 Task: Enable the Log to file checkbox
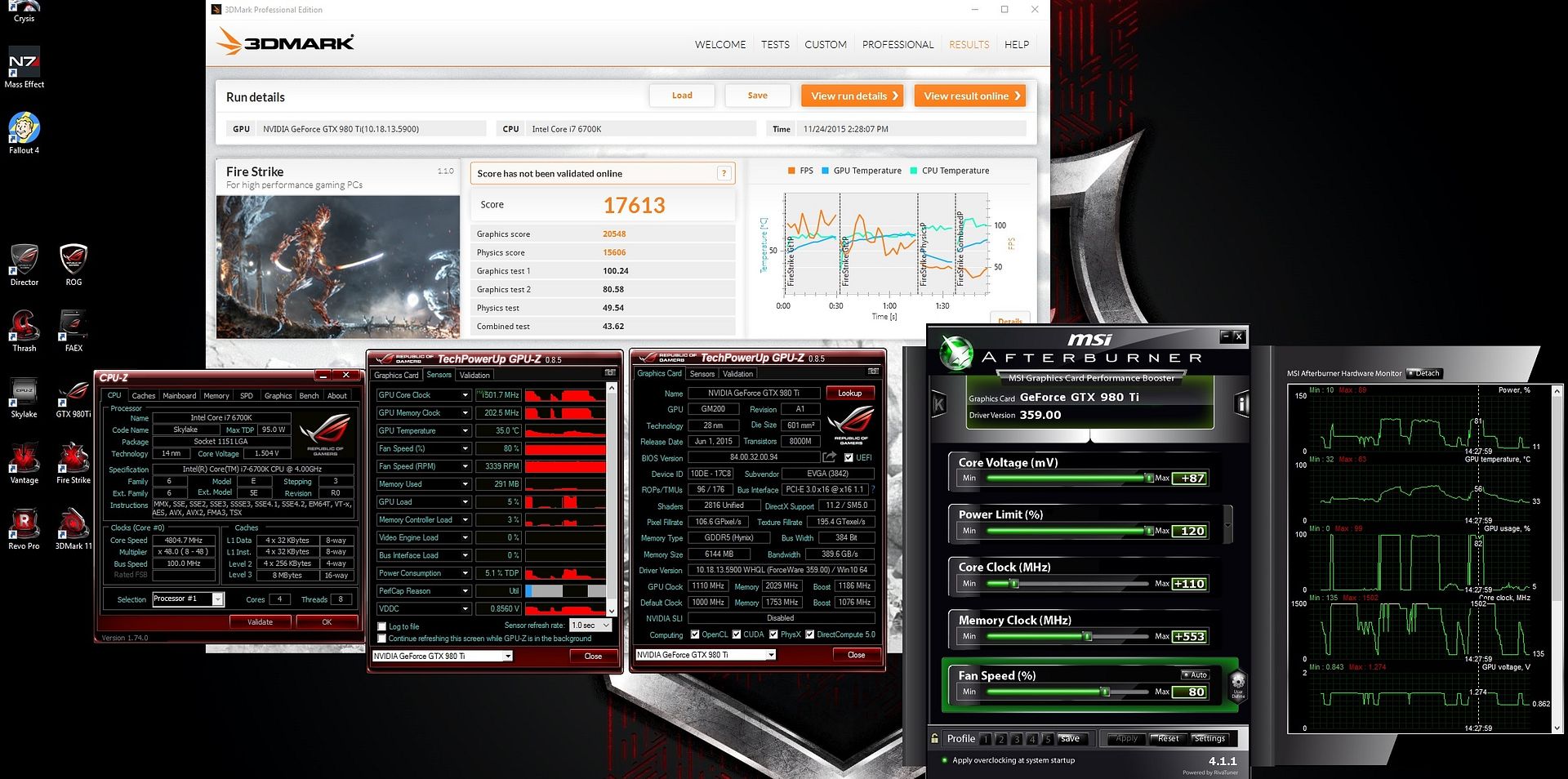pos(381,627)
